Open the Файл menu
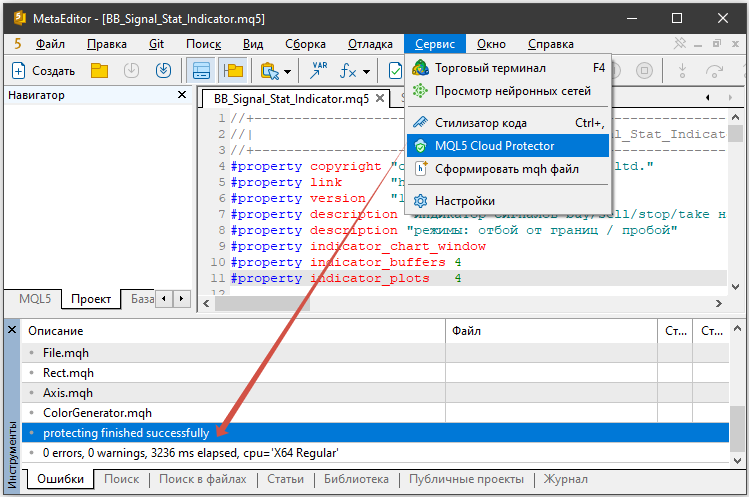Screen dimensions: 749x497 50,44
